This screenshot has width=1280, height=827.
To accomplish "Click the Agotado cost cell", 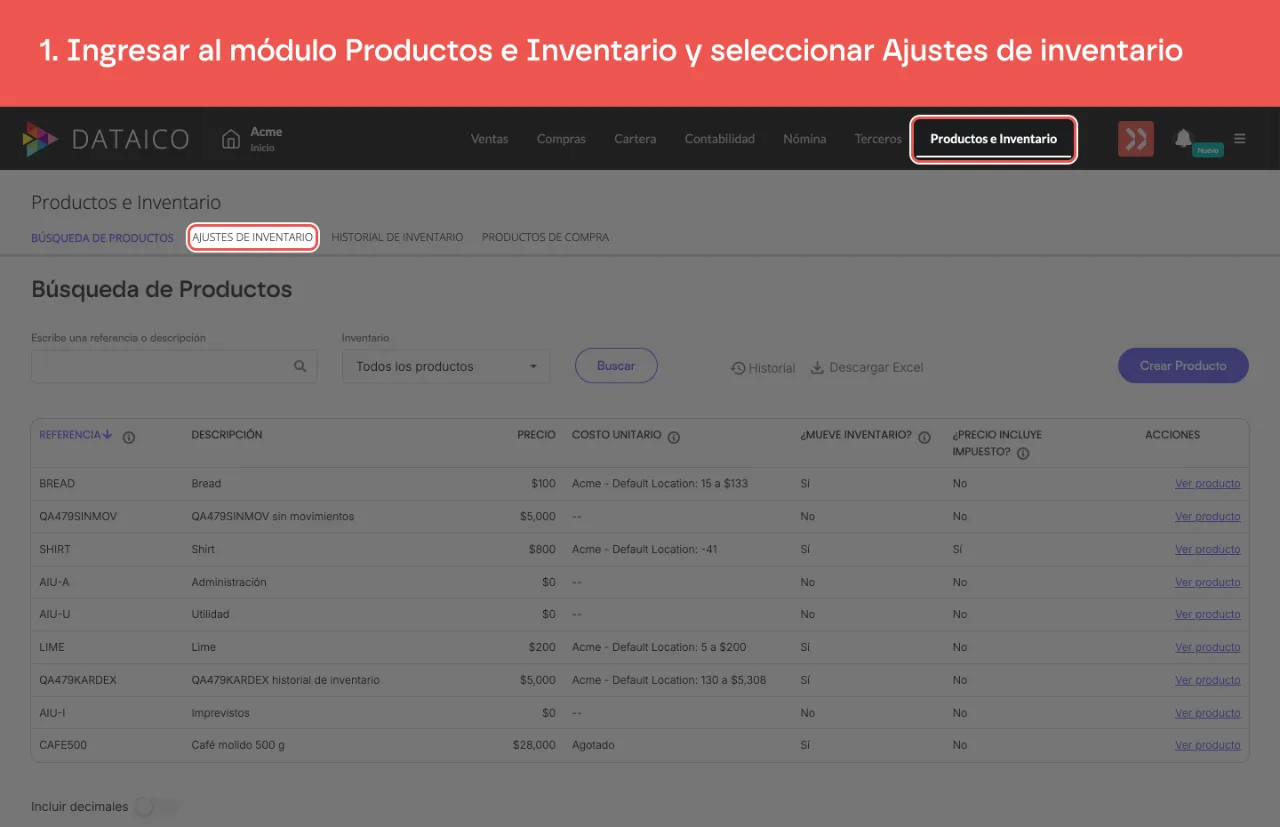I will (593, 745).
